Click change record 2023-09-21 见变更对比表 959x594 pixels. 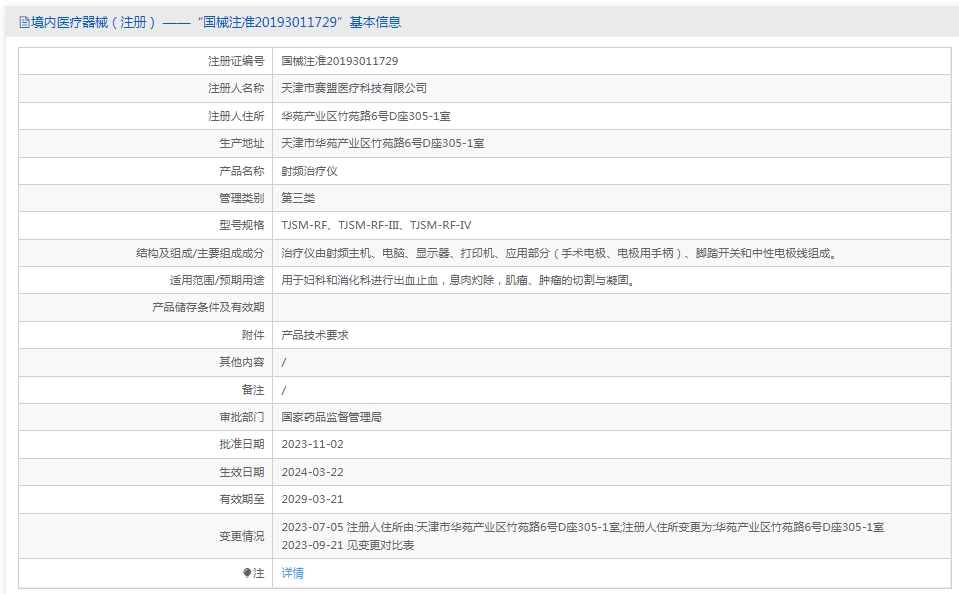(348, 545)
